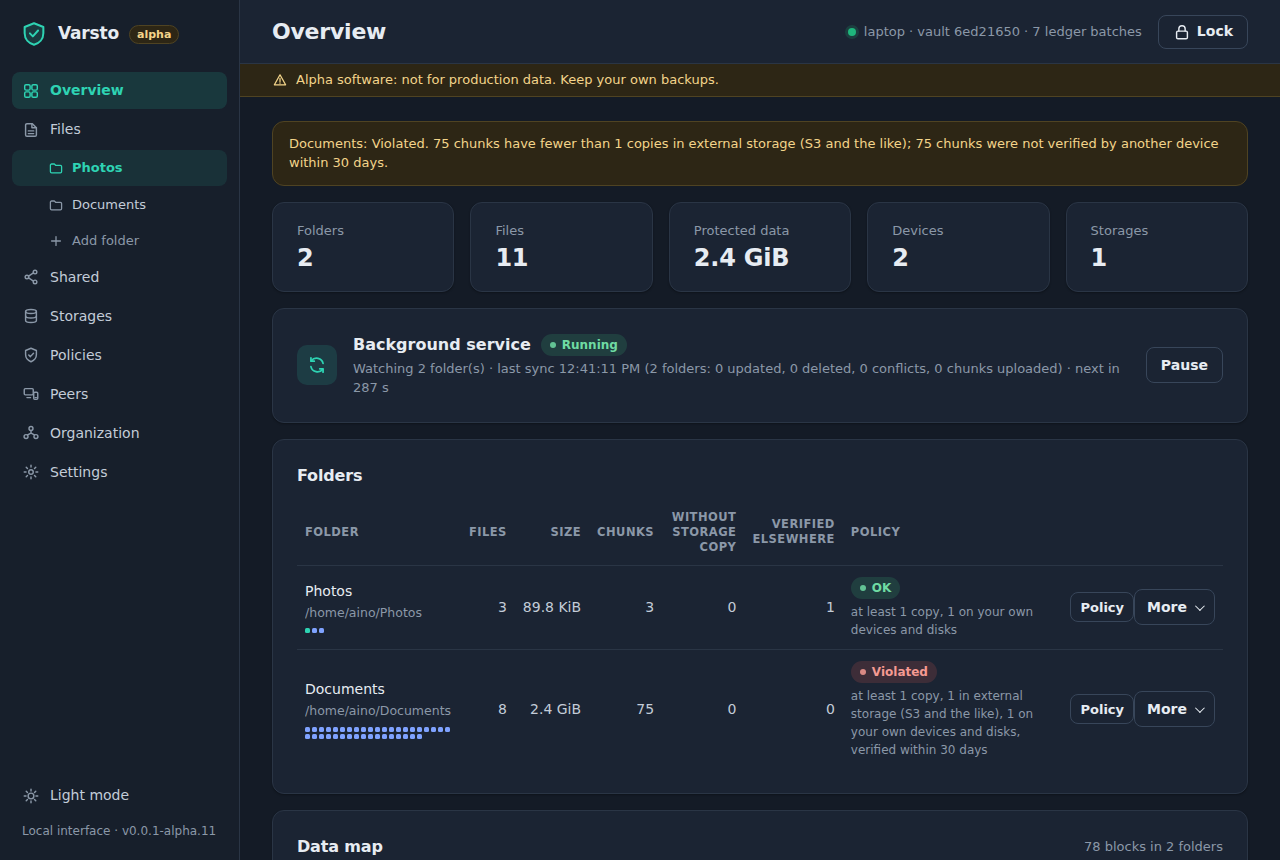Click the background service sync icon
1280x860 pixels.
[317, 365]
